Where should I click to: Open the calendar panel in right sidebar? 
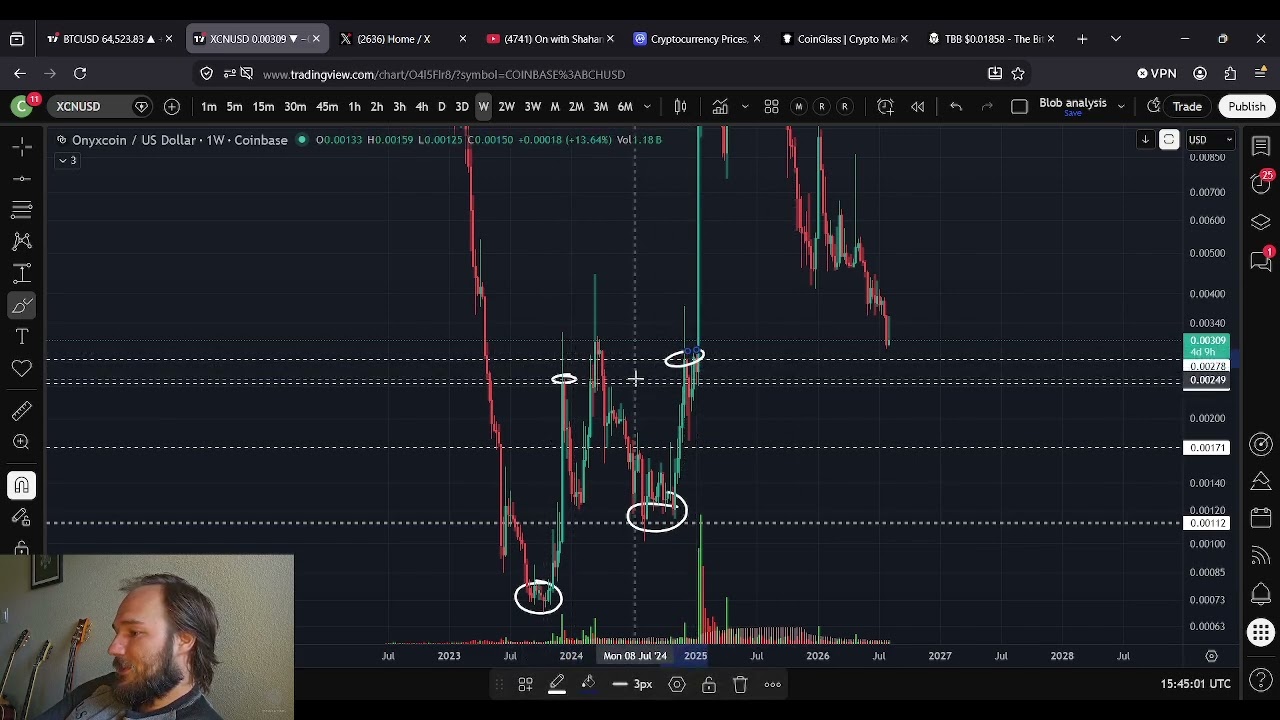pyautogui.click(x=1261, y=518)
